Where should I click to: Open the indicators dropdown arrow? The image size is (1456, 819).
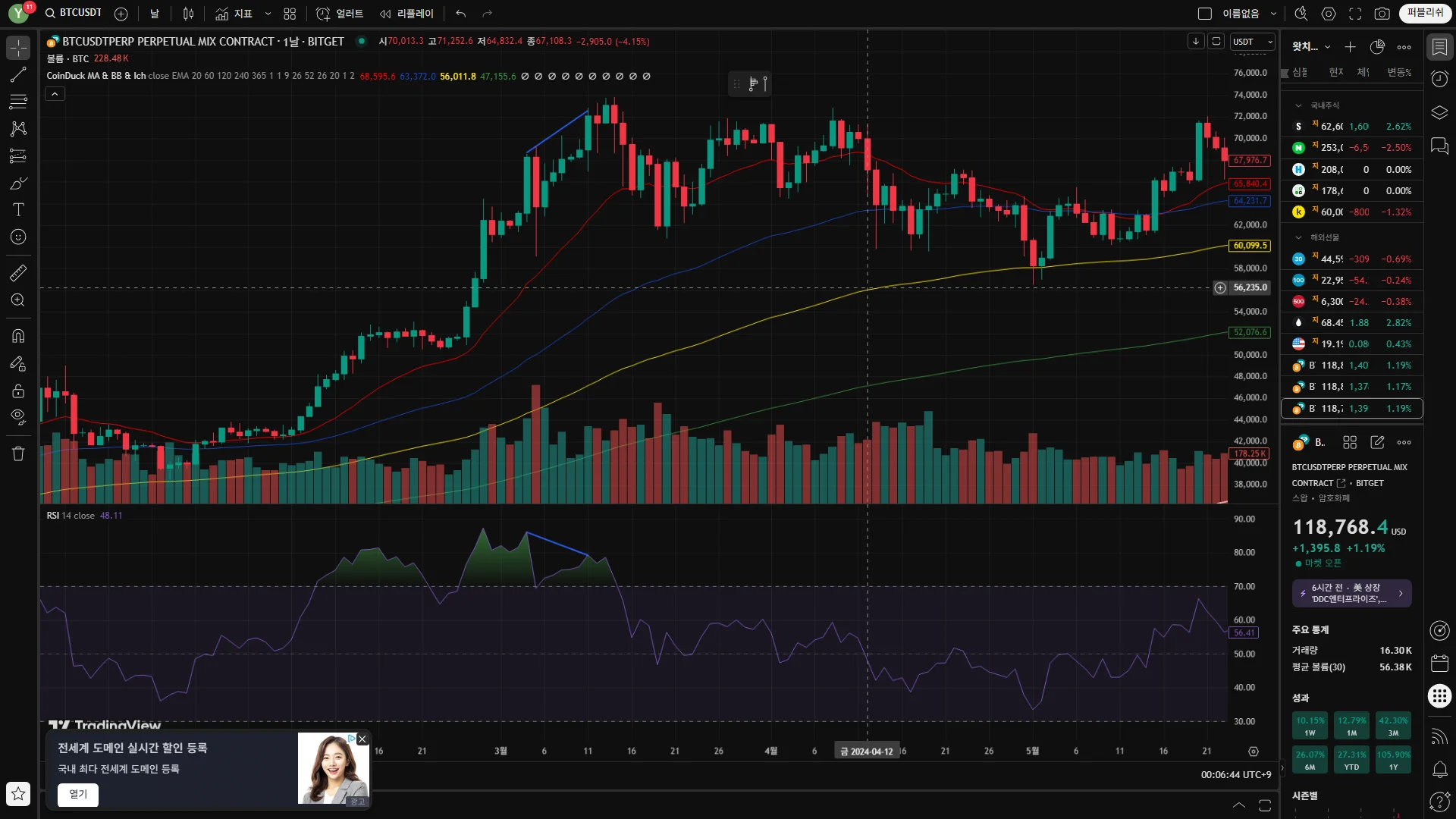click(x=268, y=14)
